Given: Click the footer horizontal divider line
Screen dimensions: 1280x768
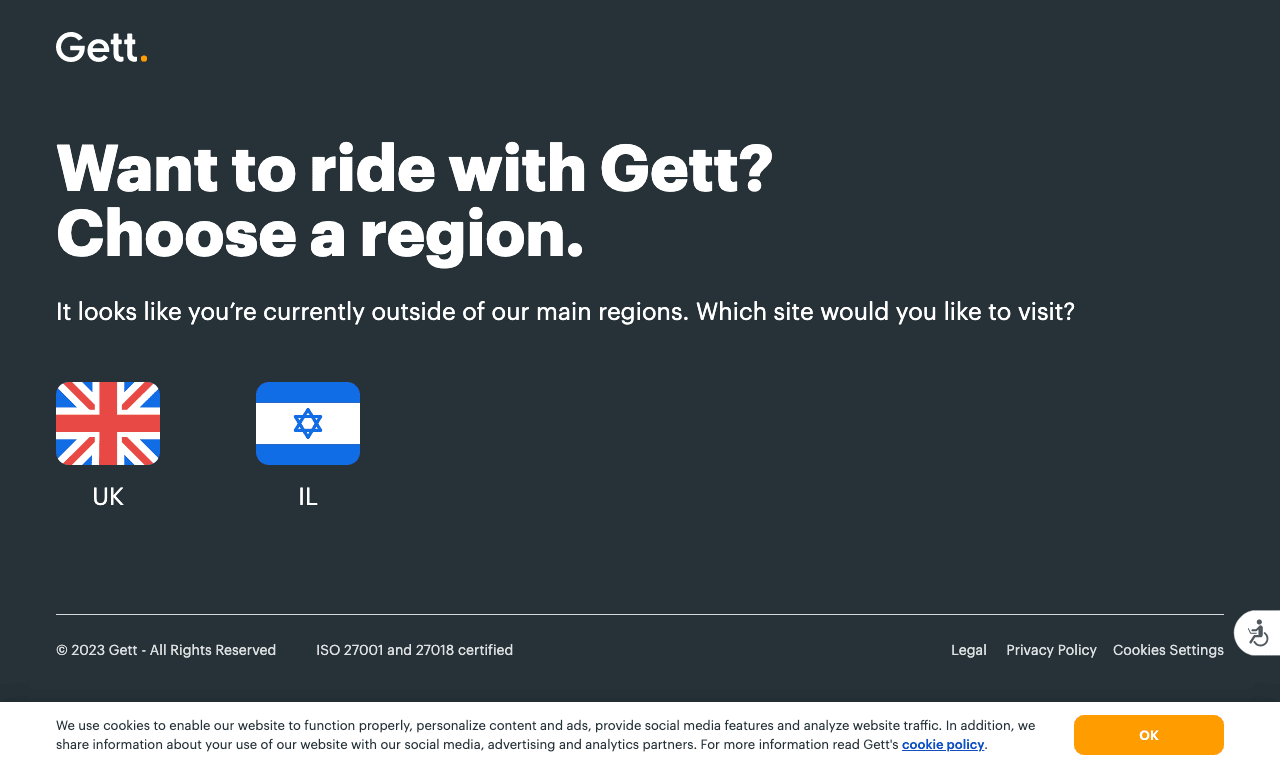Looking at the screenshot, I should (x=640, y=614).
